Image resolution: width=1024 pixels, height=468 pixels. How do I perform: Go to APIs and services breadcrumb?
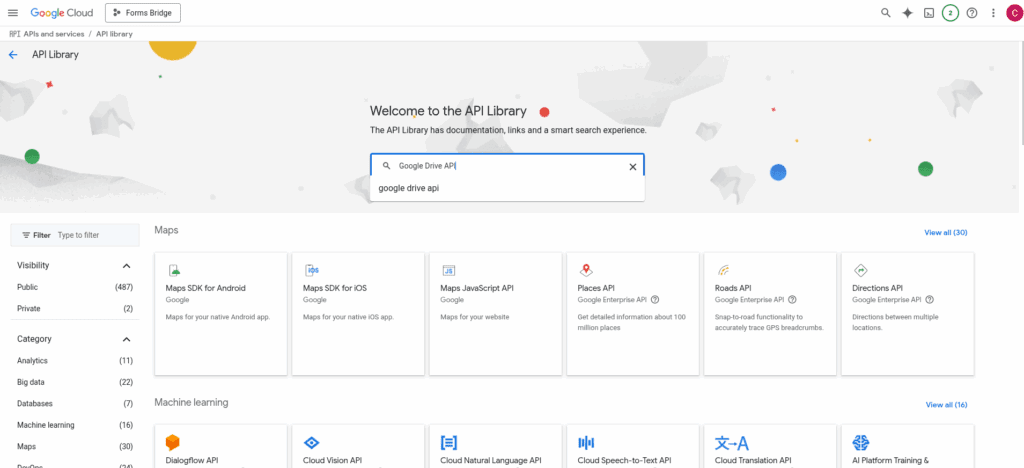[54, 34]
